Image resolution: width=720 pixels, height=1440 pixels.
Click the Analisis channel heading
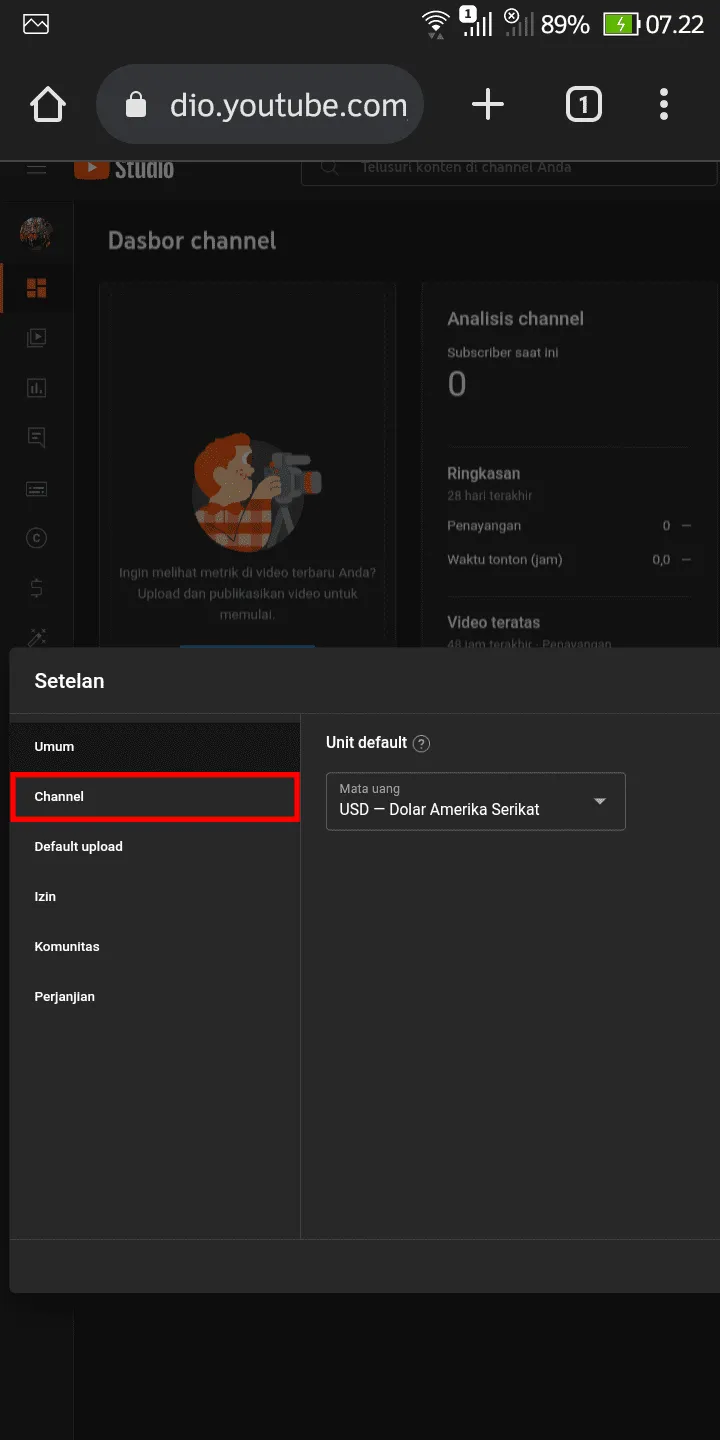[x=516, y=319]
